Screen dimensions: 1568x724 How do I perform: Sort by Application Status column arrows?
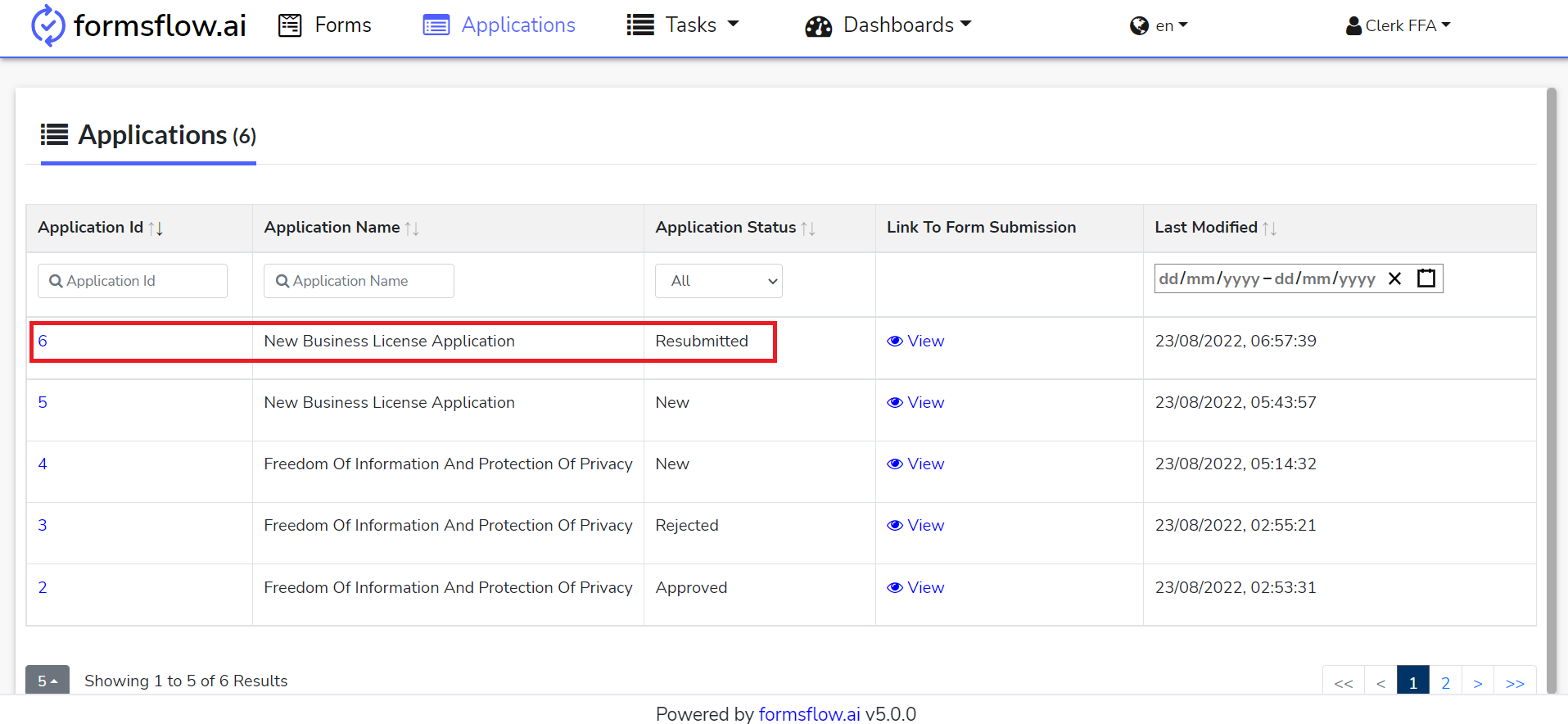click(x=808, y=229)
